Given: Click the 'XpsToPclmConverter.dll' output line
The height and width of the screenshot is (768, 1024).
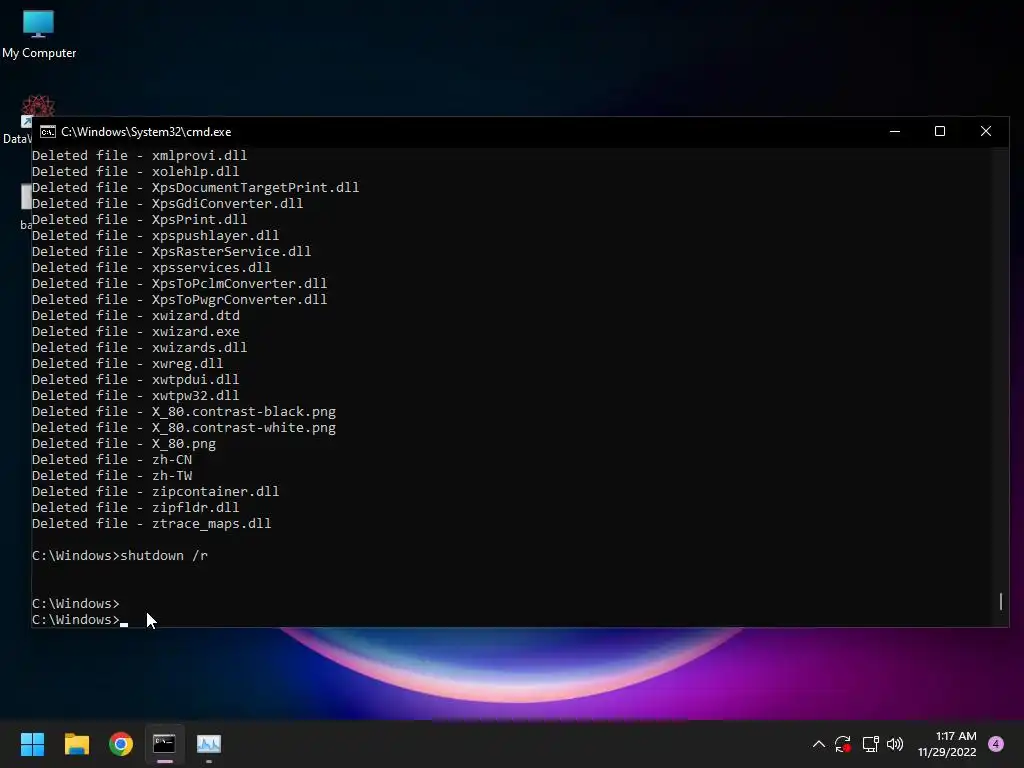Looking at the screenshot, I should (x=180, y=283).
